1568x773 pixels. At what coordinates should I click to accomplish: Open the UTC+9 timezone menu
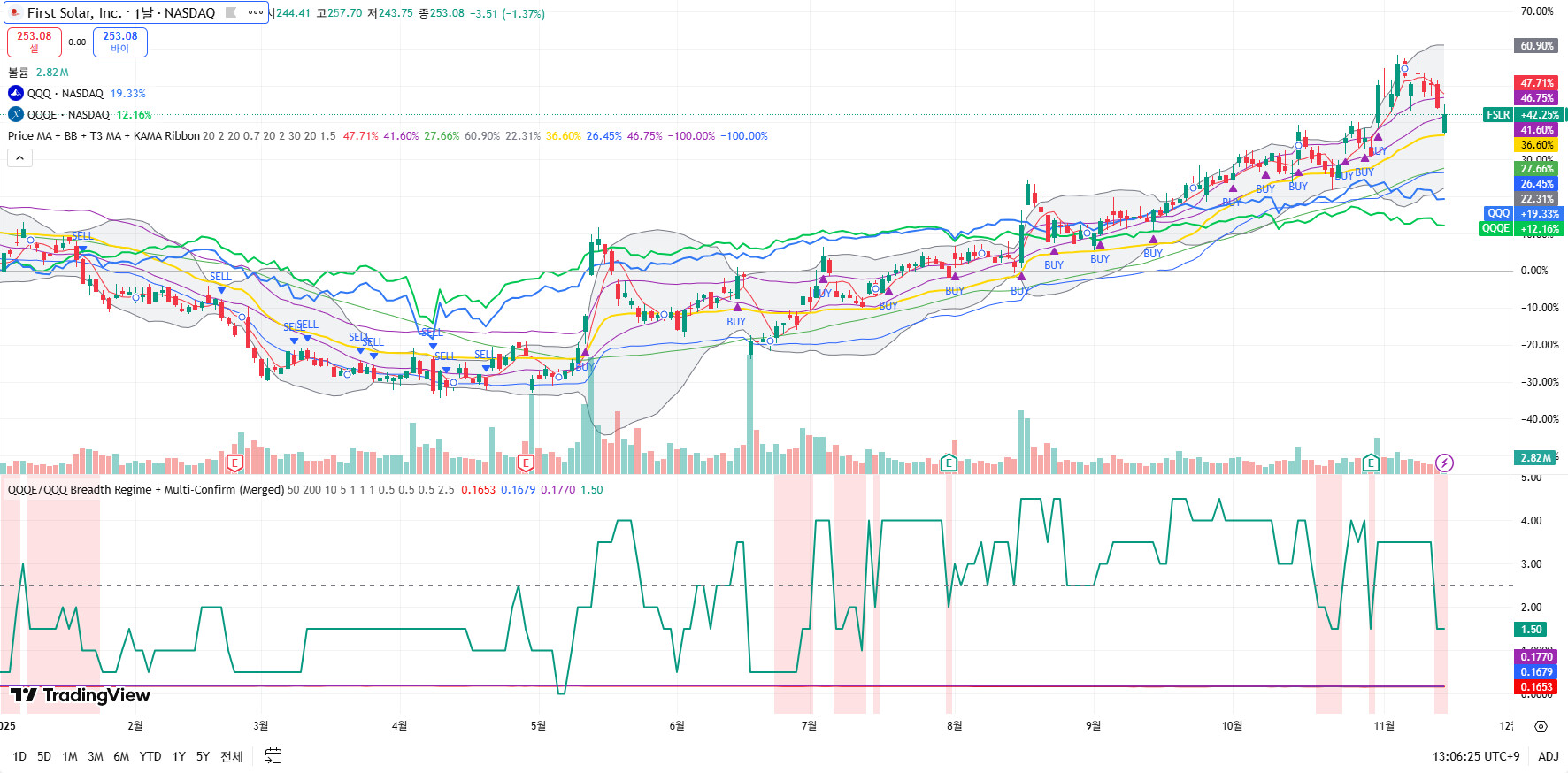[x=1475, y=756]
